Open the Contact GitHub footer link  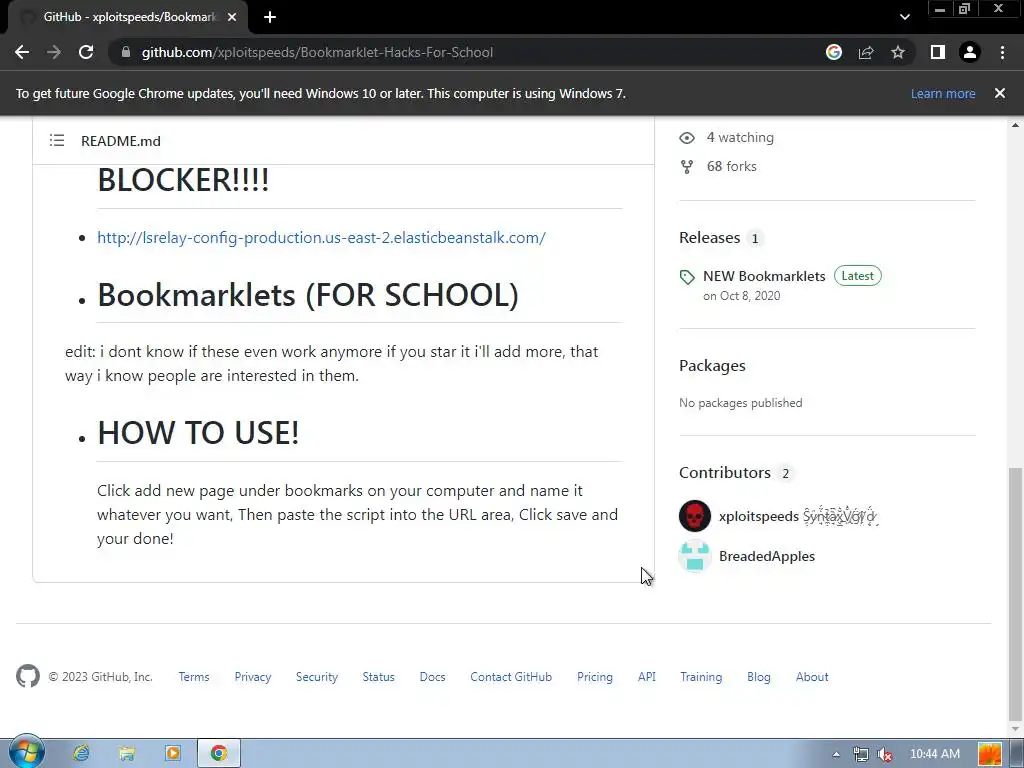point(511,677)
